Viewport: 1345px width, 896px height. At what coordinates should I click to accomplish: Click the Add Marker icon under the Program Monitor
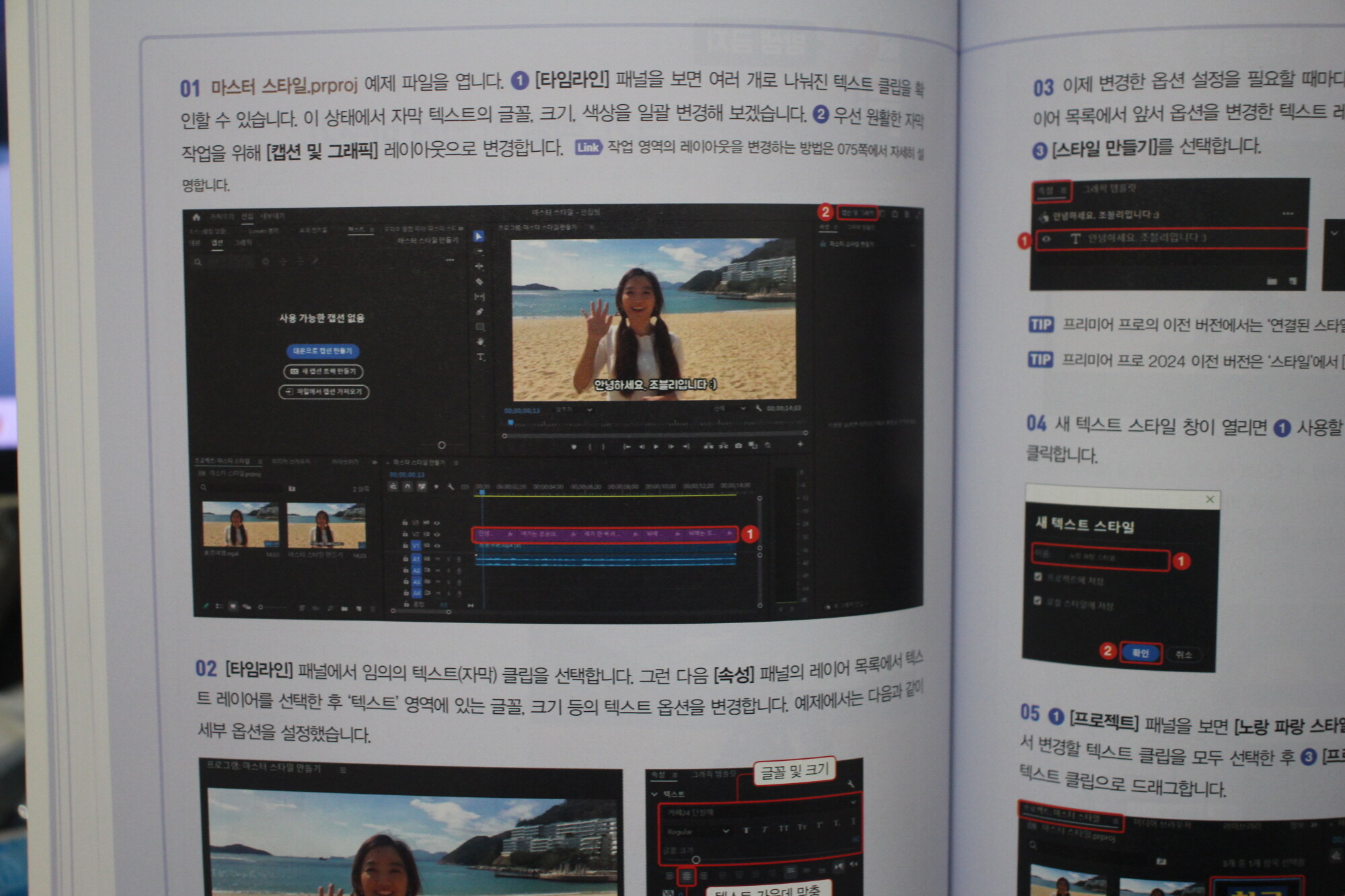tap(574, 446)
